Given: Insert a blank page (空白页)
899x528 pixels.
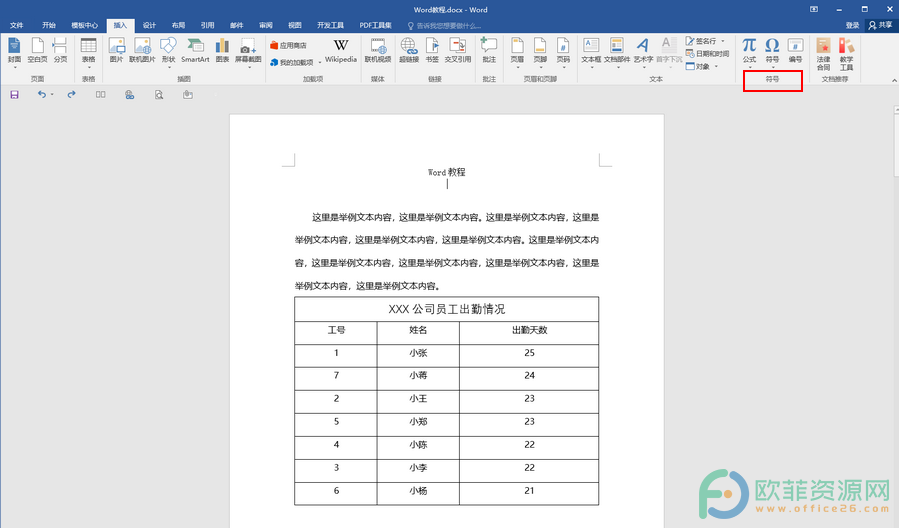Looking at the screenshot, I should pyautogui.click(x=37, y=50).
